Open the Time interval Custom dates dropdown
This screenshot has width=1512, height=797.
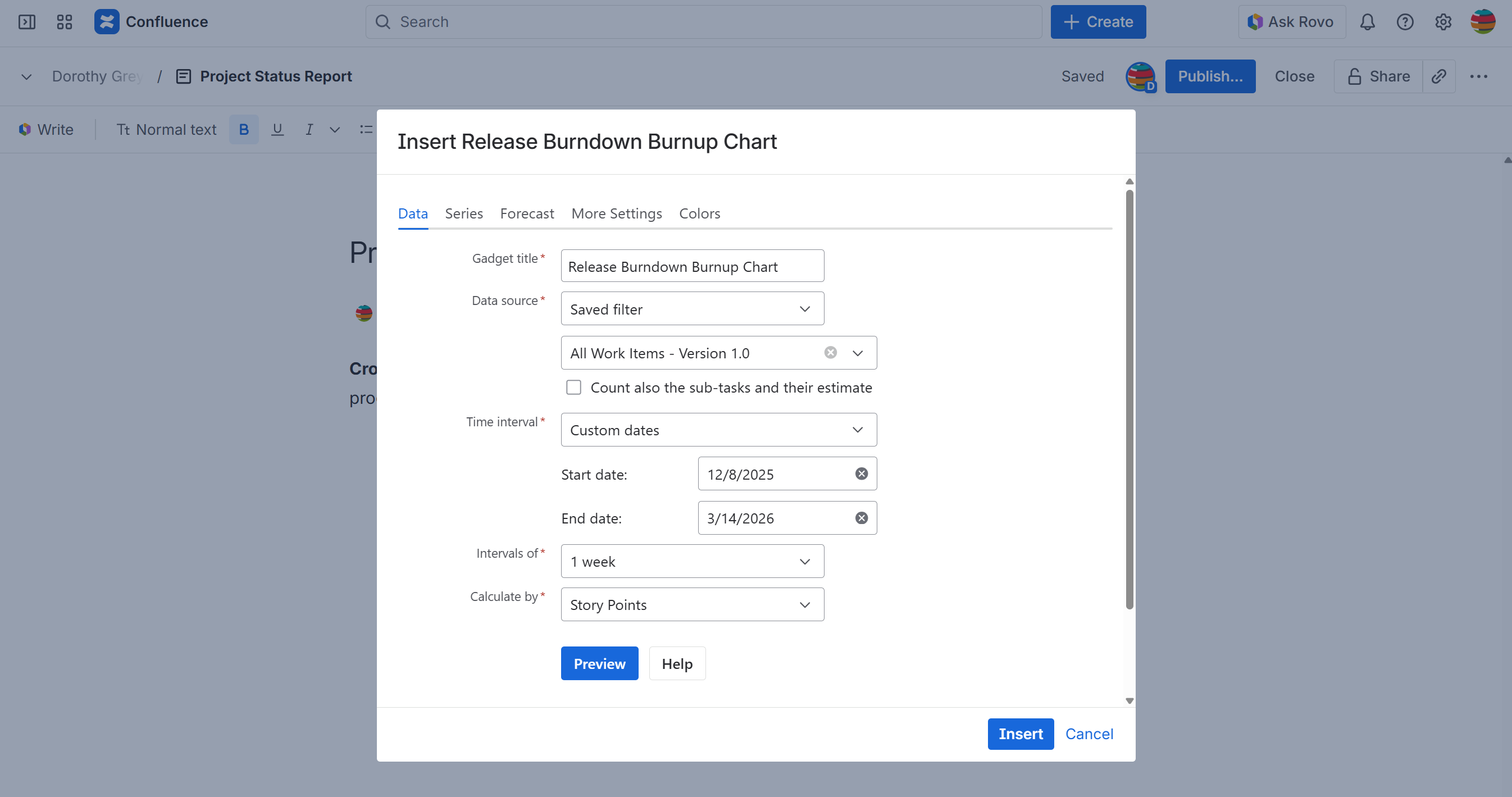(718, 430)
